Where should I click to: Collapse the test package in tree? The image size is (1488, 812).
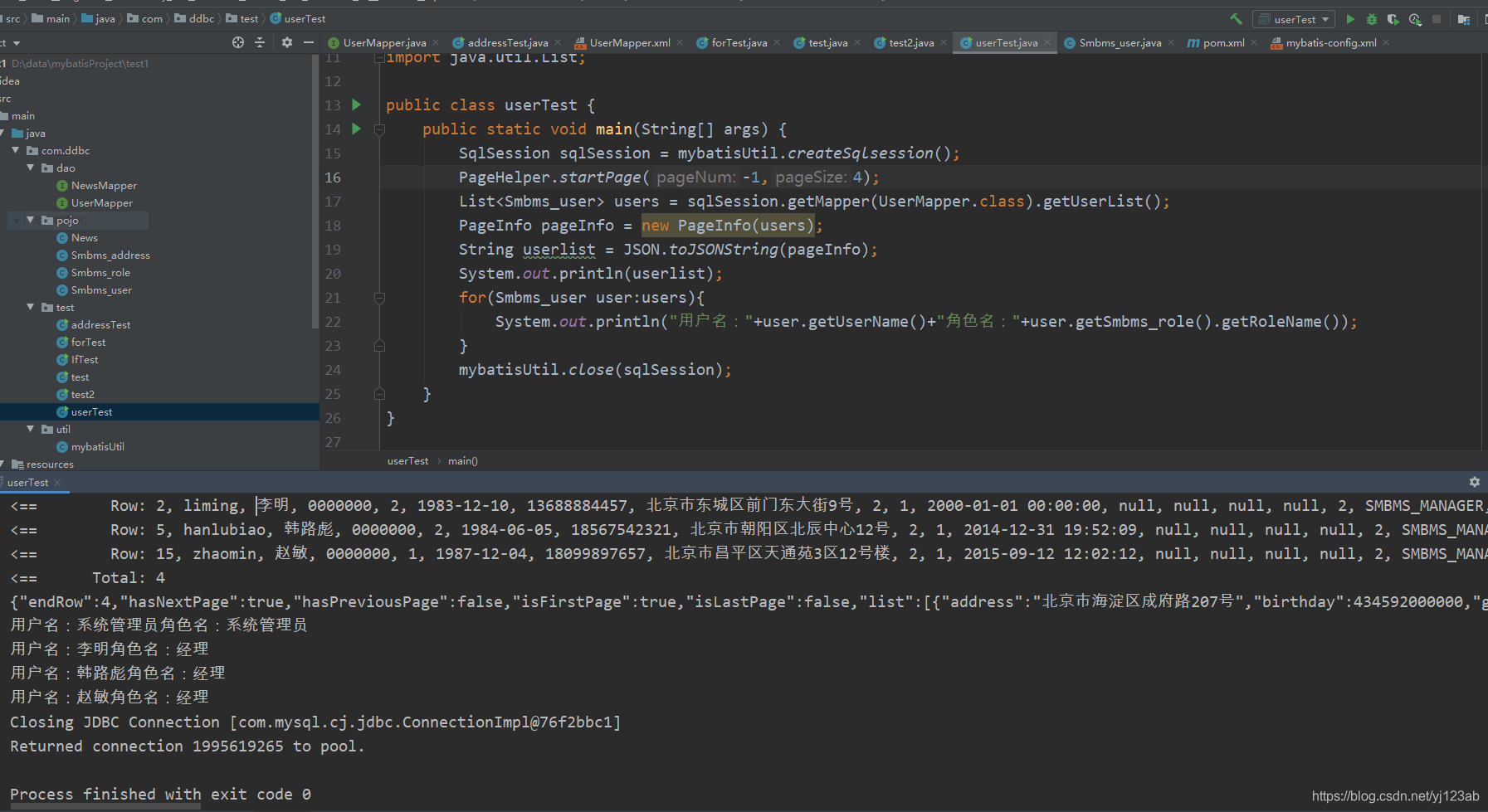click(x=31, y=307)
